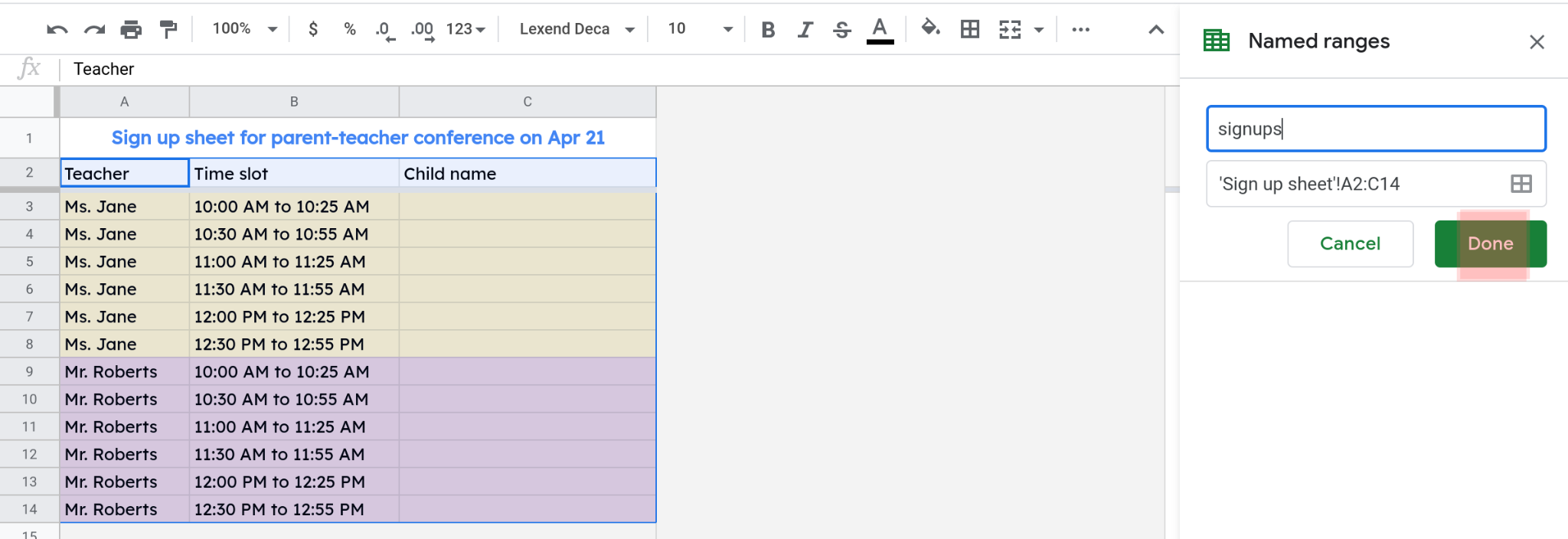
Task: Select empty Child name cell in row 3
Action: click(x=528, y=207)
